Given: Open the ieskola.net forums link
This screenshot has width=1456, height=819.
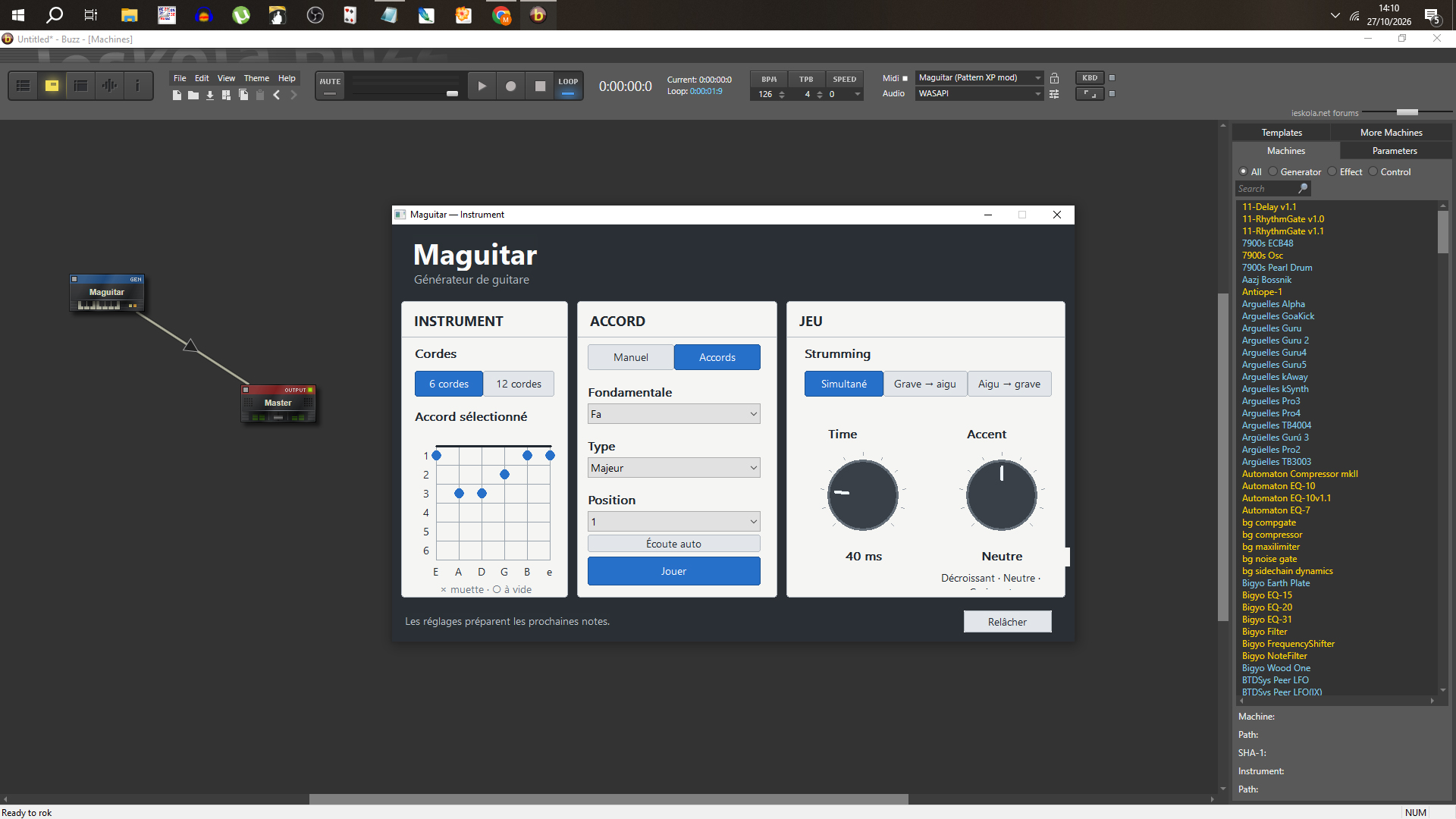Looking at the screenshot, I should pyautogui.click(x=1325, y=113).
